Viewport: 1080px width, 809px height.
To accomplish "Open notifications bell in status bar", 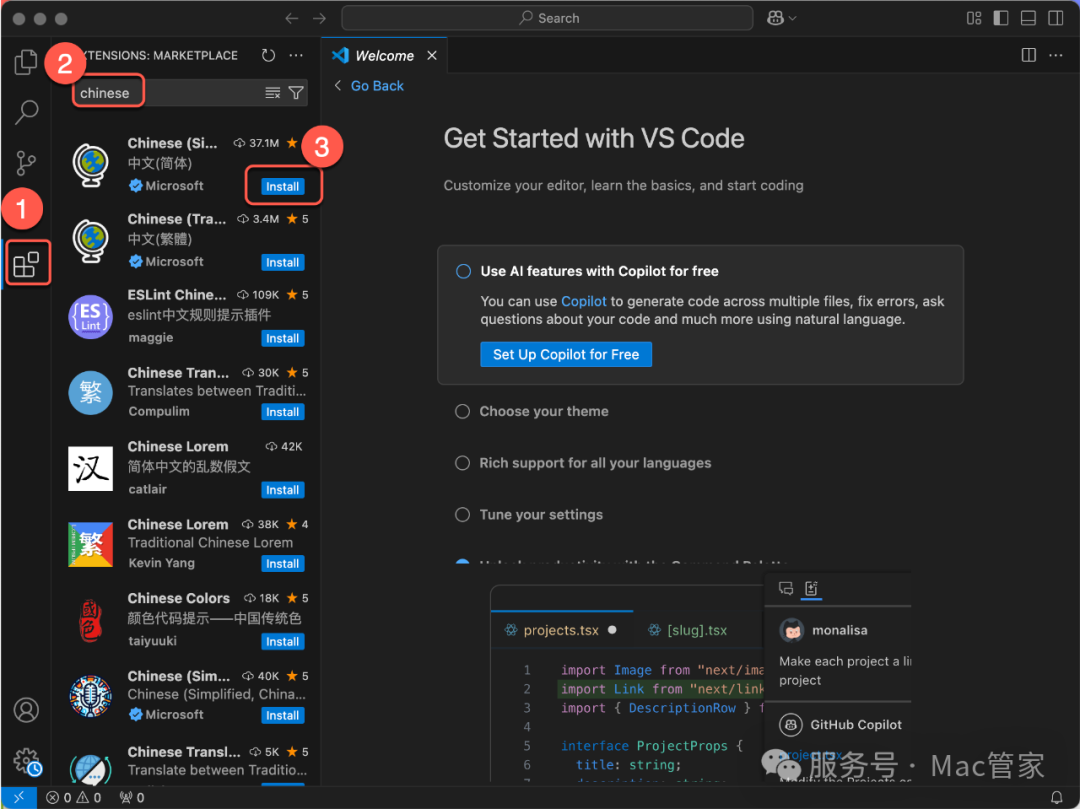I will 1057,797.
